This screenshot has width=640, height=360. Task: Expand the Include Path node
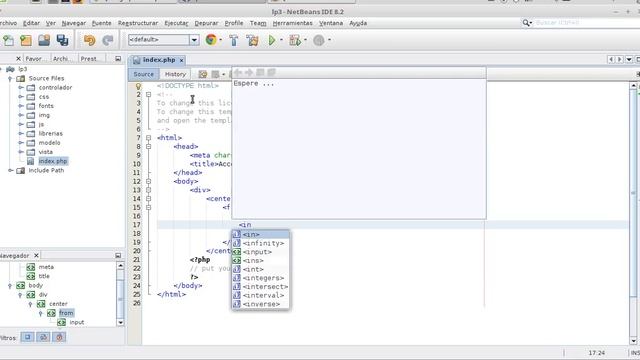[11, 170]
